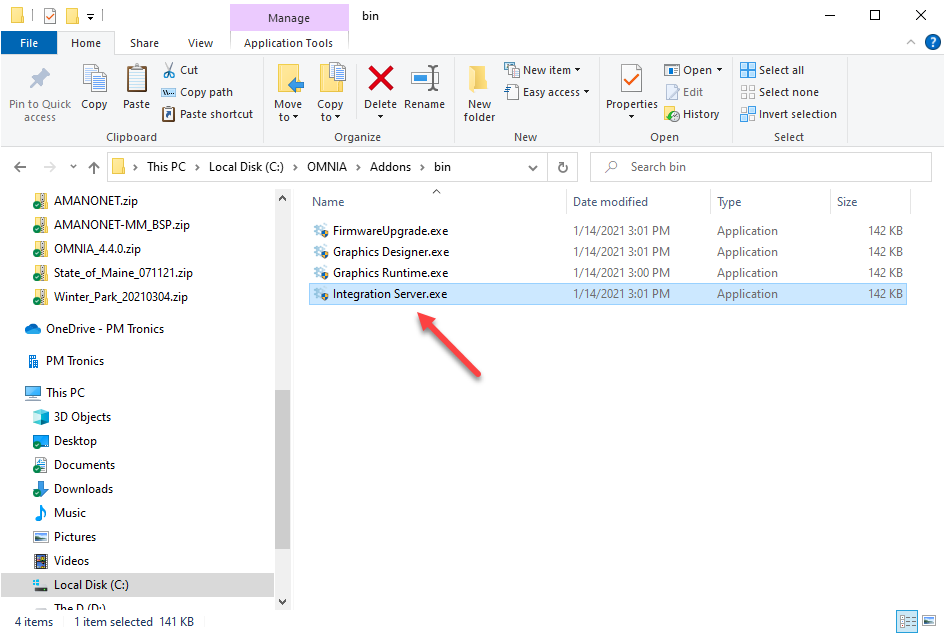Screen dimensions: 945x634
Task: Click Pin to Quick access icon
Action: [40, 79]
